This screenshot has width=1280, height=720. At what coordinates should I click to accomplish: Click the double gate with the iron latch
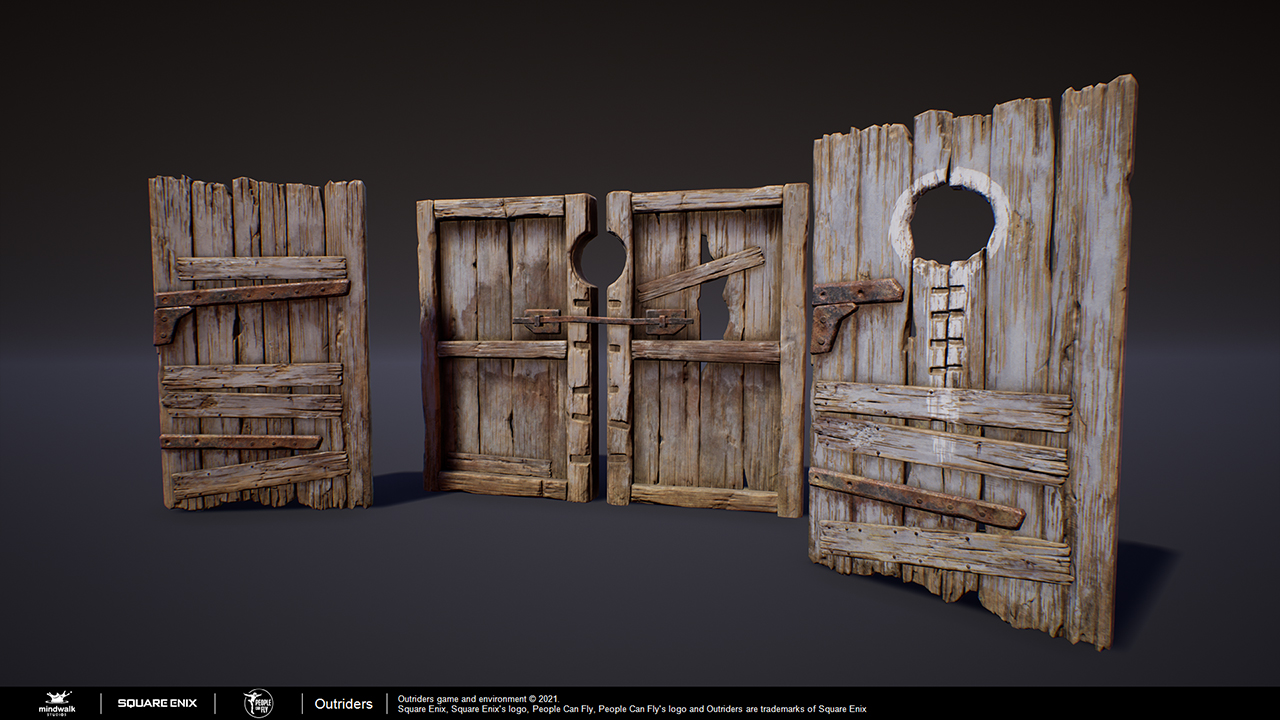(613, 350)
